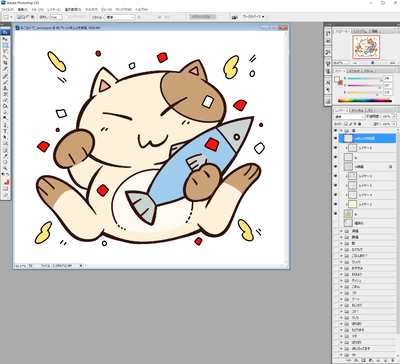The height and width of the screenshot is (364, 400).
Task: Click the Ps logo atop toolbox
Action: click(x=5, y=32)
